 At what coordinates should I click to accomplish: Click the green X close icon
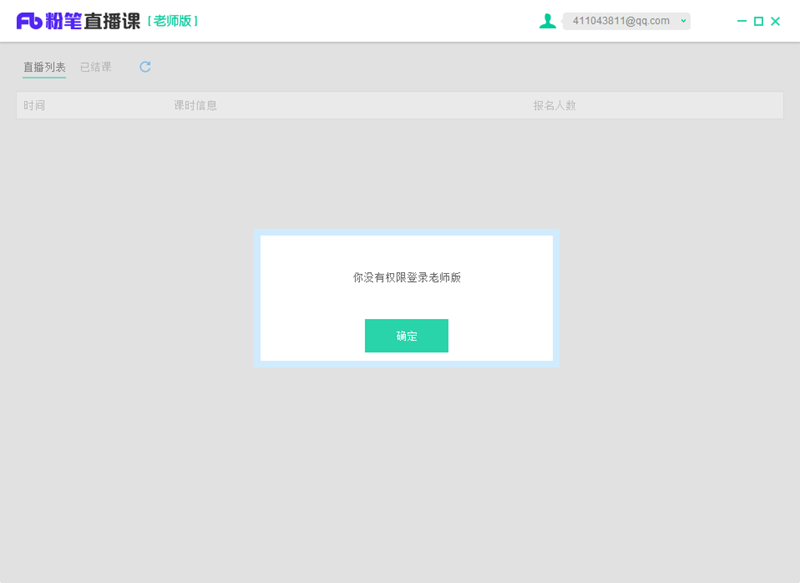coord(776,20)
